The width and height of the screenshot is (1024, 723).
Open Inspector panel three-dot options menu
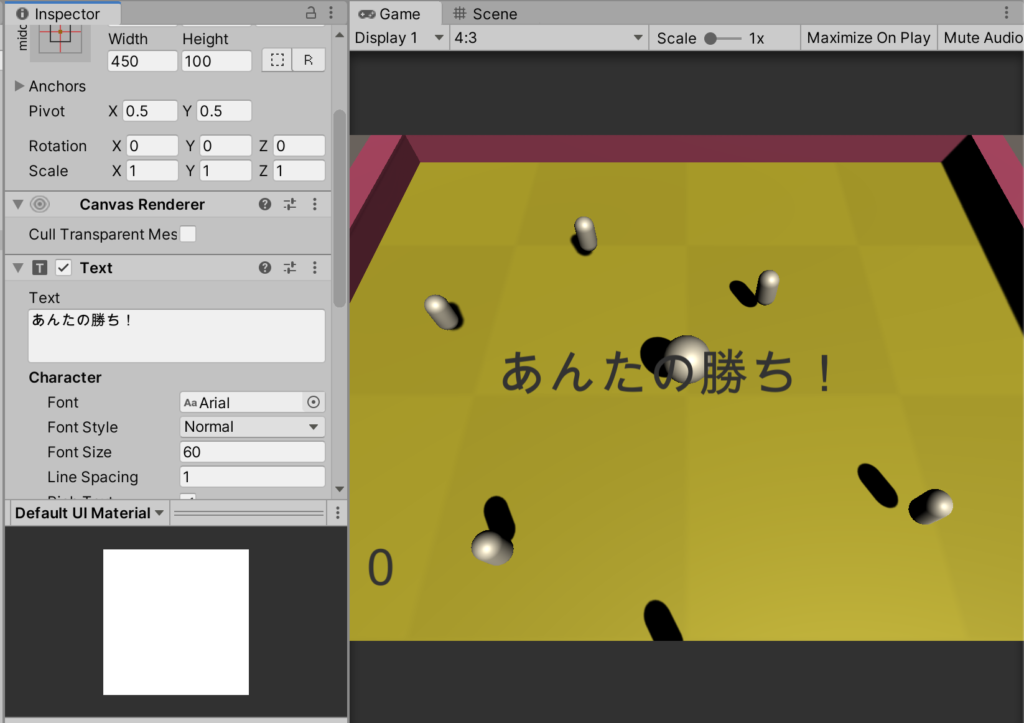tap(331, 12)
